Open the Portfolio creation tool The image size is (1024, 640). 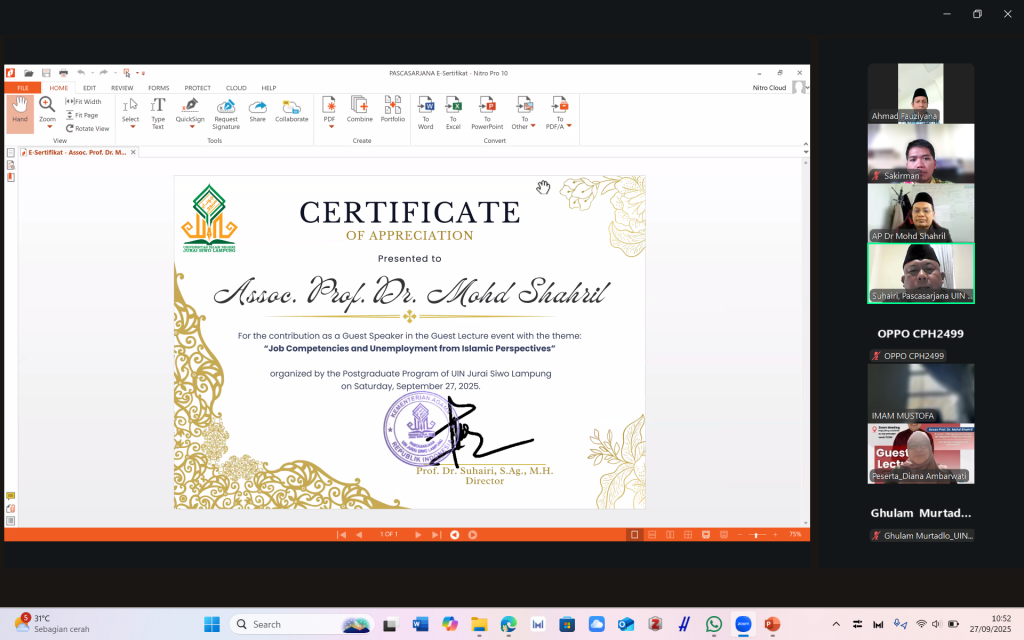(393, 111)
